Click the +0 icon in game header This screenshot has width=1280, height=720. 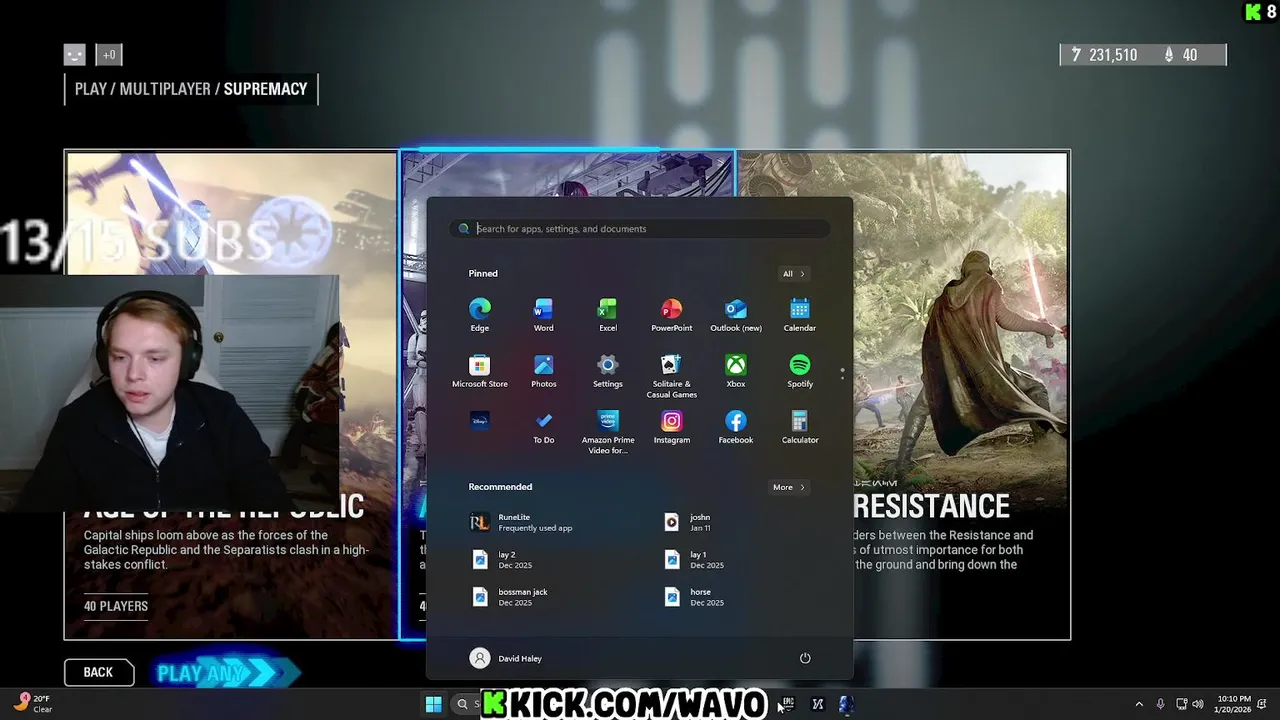(x=109, y=55)
